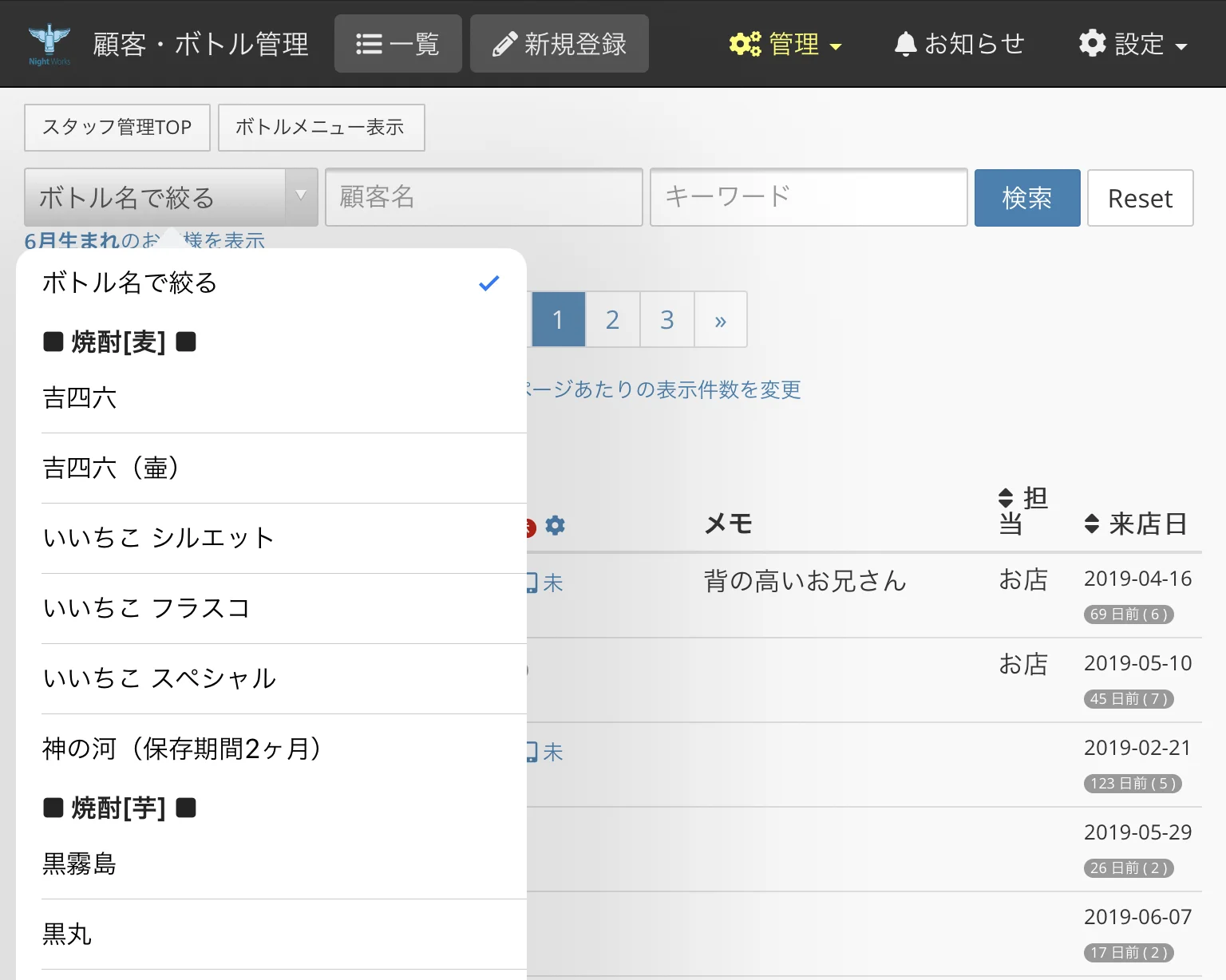Click the Night Works logo icon

pyautogui.click(x=49, y=44)
